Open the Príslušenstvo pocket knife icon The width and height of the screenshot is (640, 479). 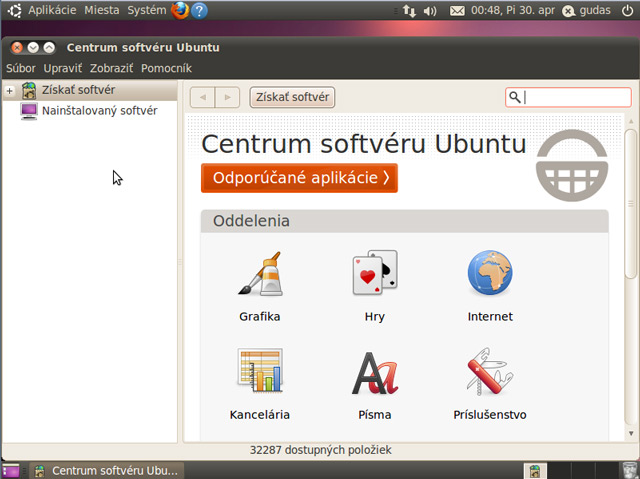tap(489, 371)
